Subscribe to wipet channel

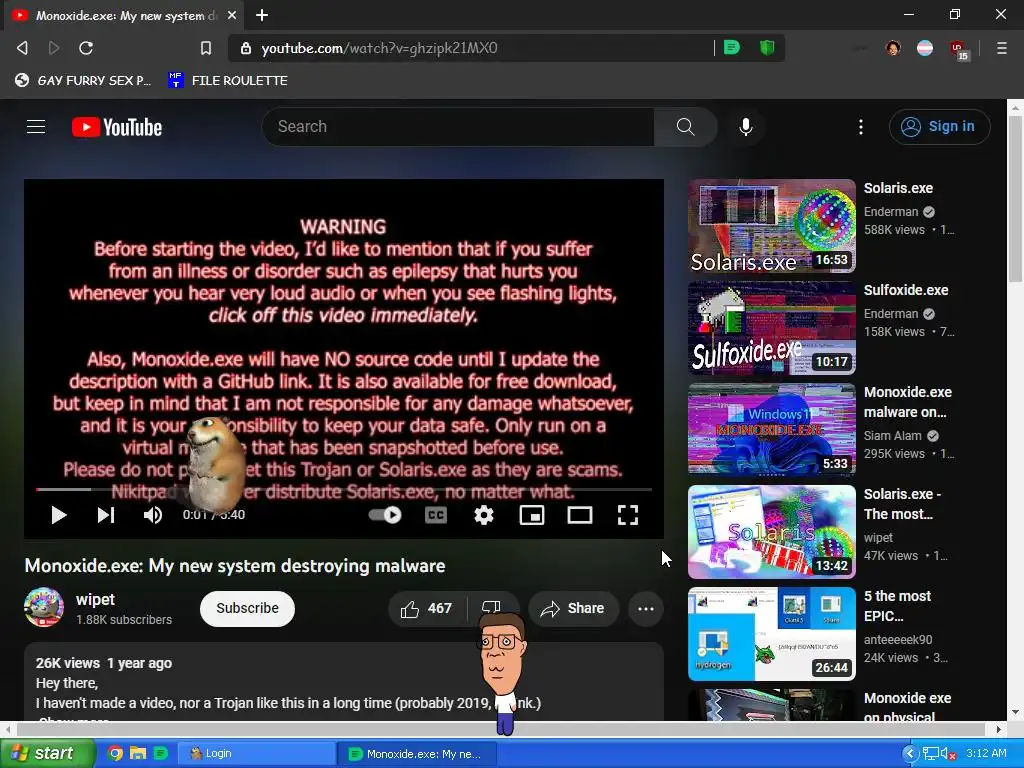tap(248, 609)
